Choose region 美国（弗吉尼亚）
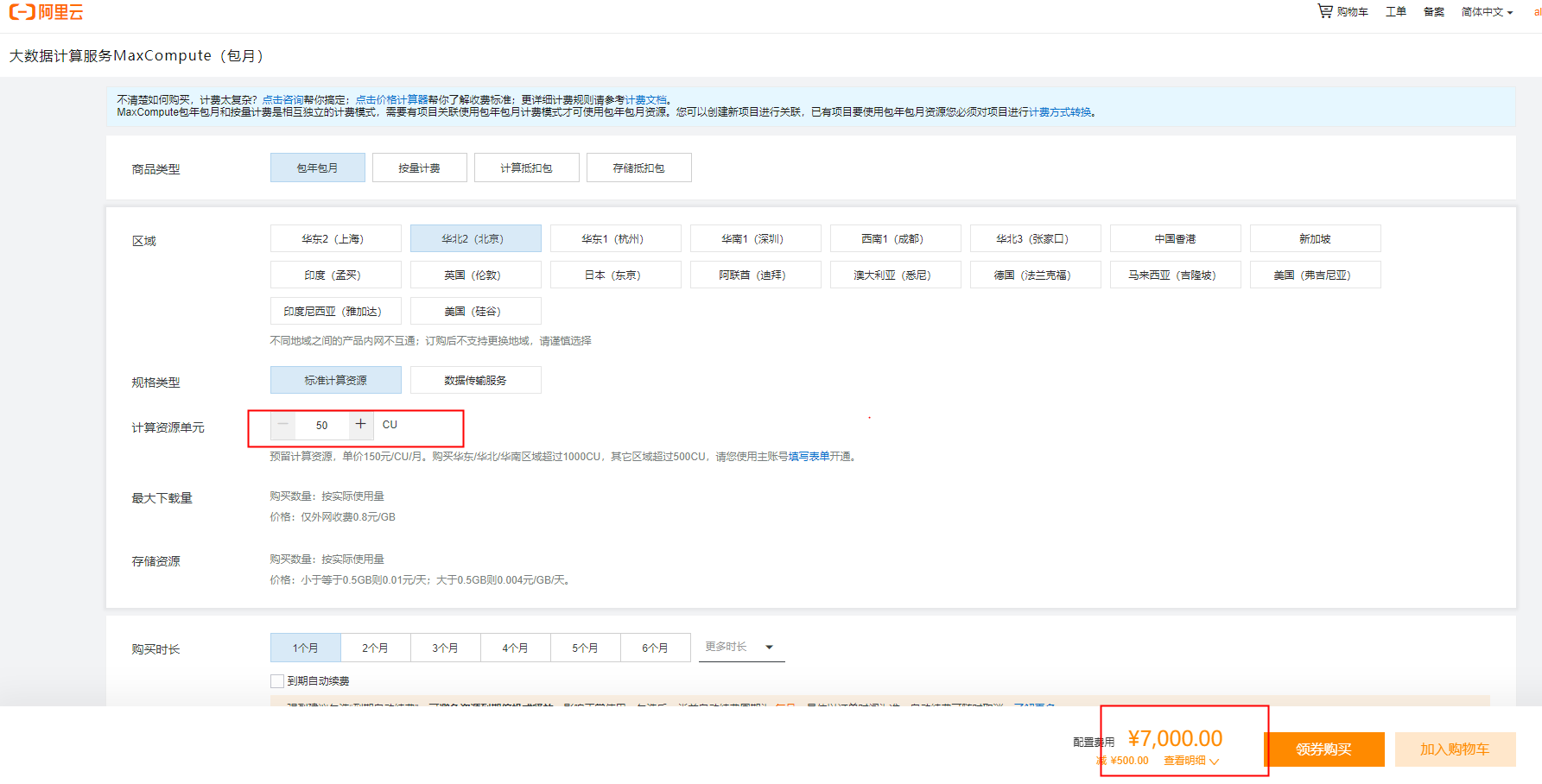 pos(1316,275)
